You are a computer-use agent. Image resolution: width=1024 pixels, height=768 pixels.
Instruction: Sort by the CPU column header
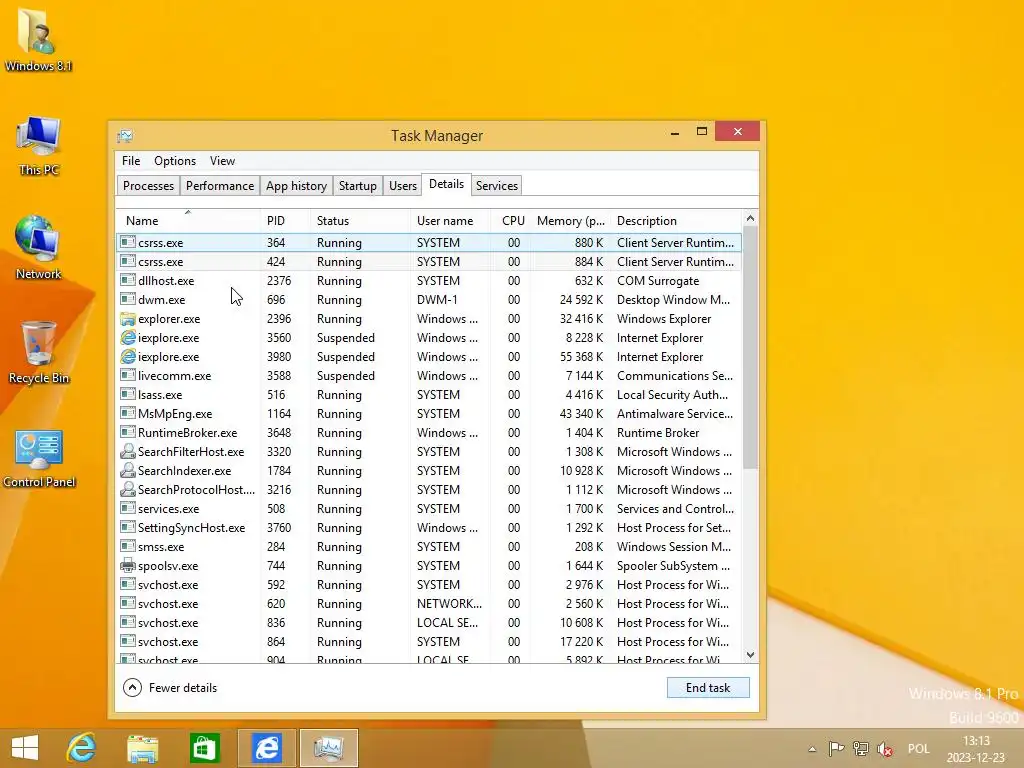pyautogui.click(x=510, y=221)
